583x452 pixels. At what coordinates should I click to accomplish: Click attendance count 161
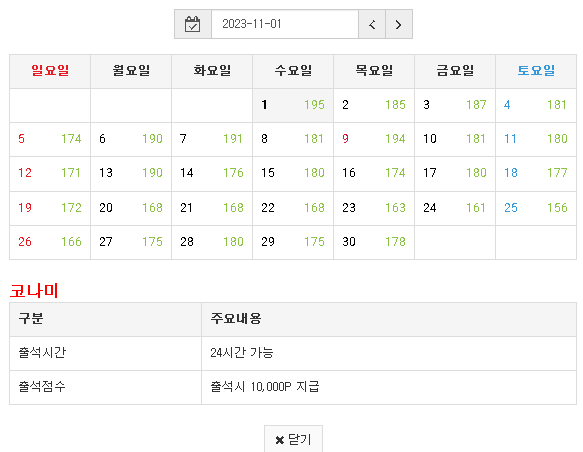tap(476, 208)
